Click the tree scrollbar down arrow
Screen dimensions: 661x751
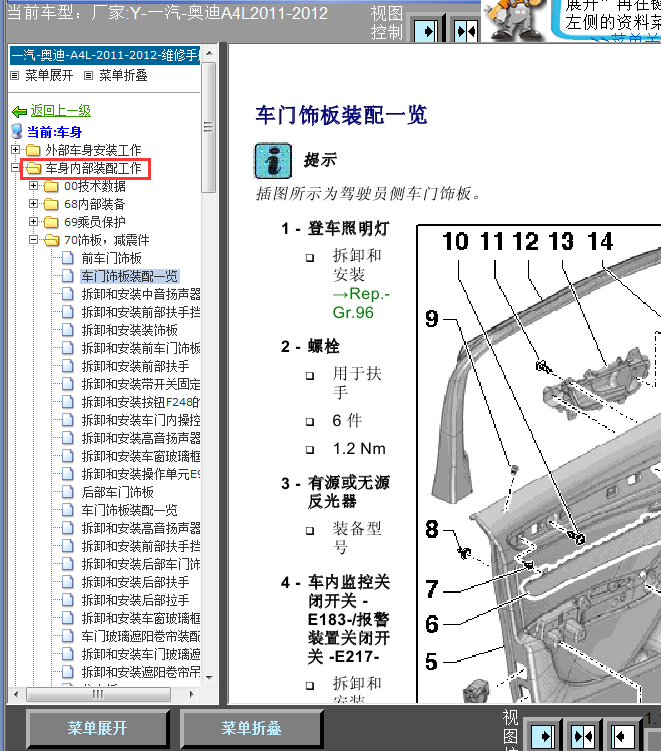click(209, 677)
